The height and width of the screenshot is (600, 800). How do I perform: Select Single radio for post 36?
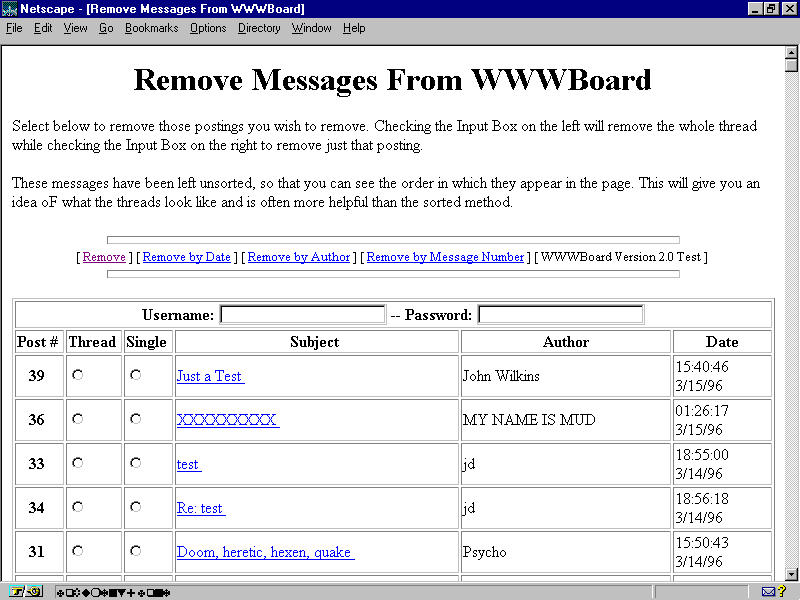[136, 419]
